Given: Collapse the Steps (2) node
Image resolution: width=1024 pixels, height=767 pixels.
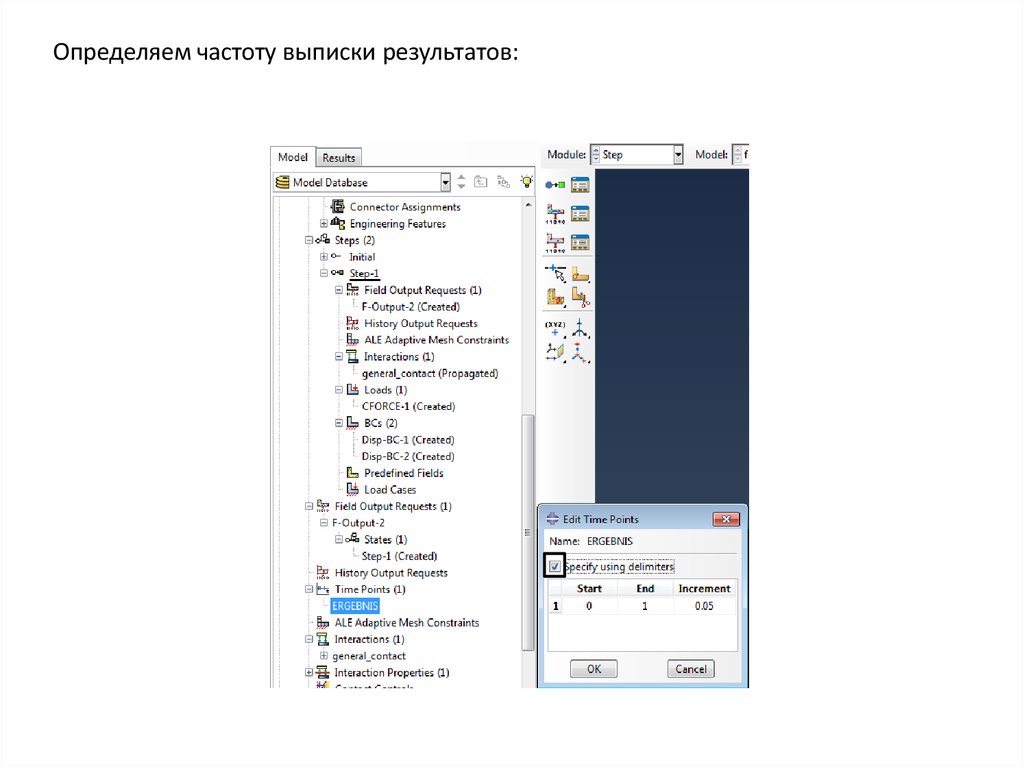Looking at the screenshot, I should (x=309, y=240).
